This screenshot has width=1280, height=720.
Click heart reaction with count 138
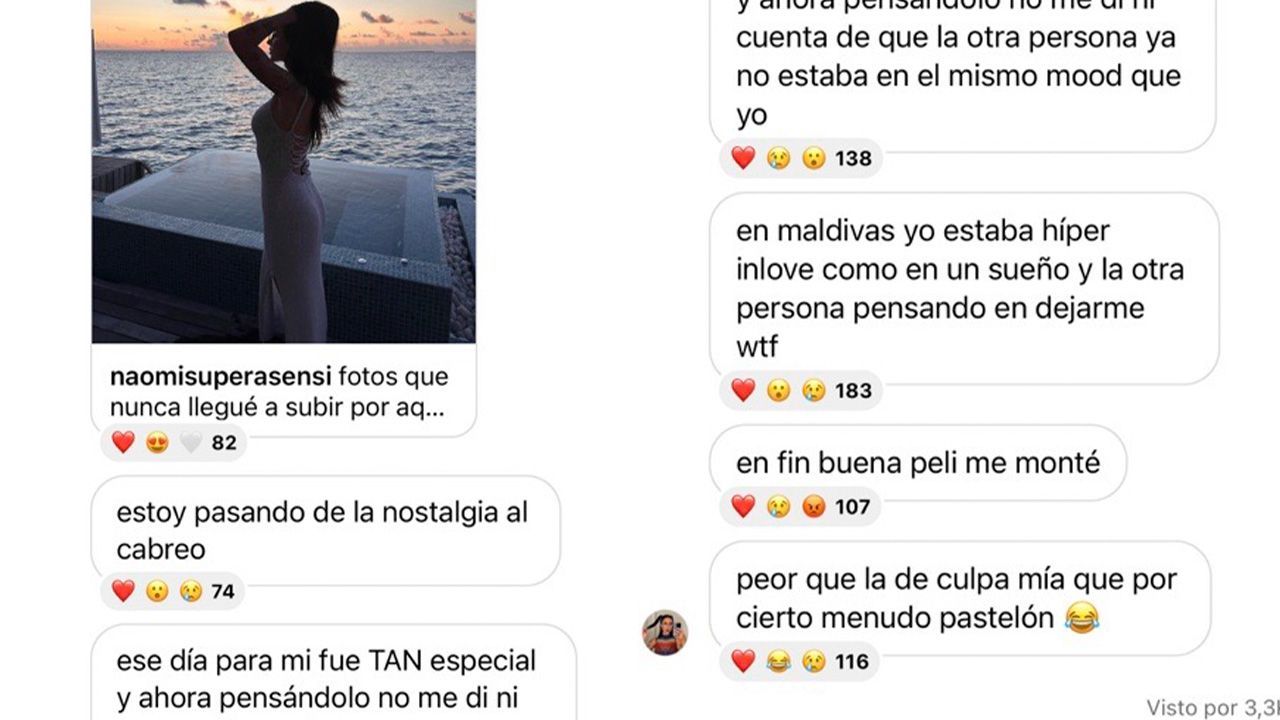[x=743, y=158]
